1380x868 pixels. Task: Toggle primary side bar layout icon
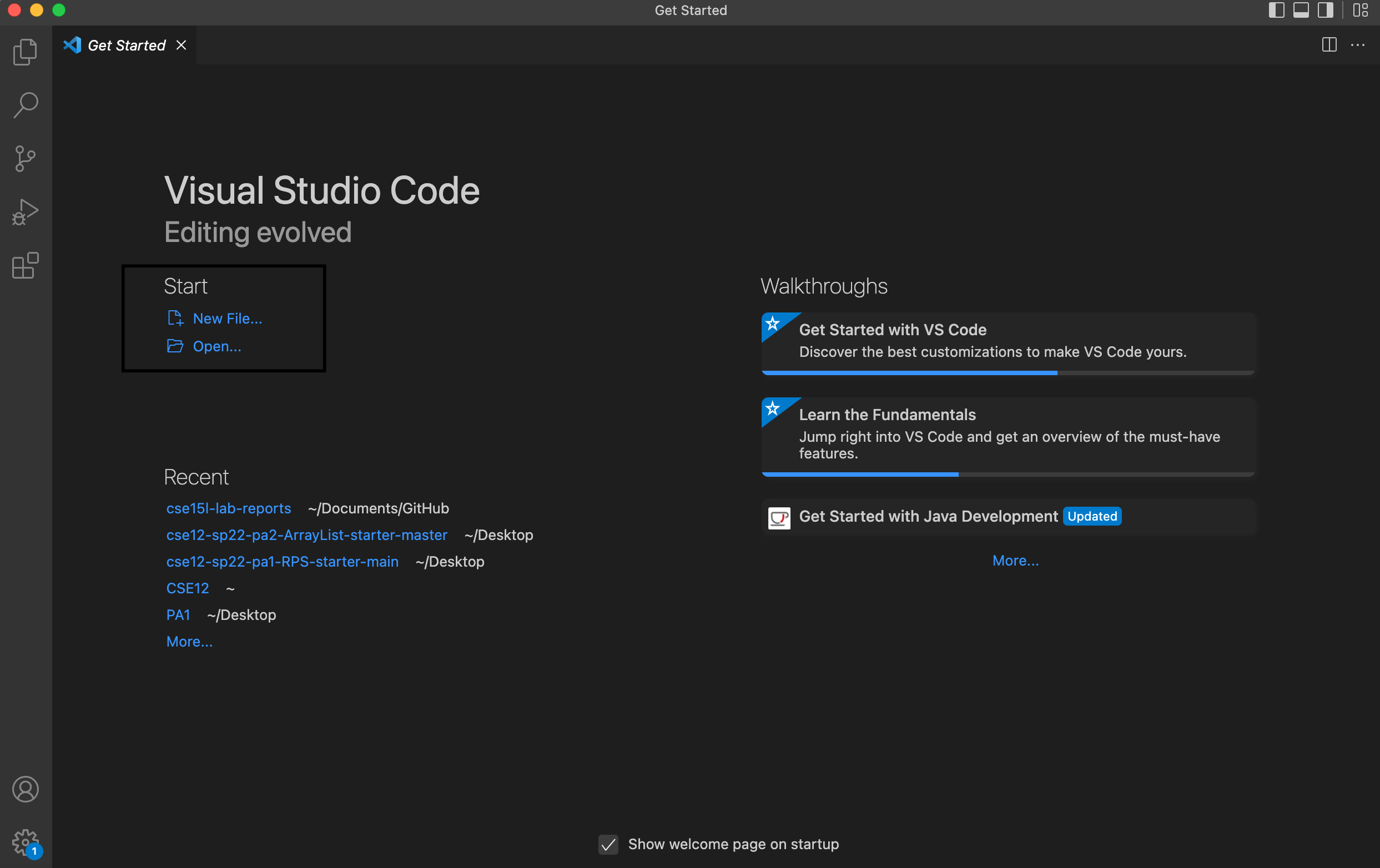[1276, 11]
